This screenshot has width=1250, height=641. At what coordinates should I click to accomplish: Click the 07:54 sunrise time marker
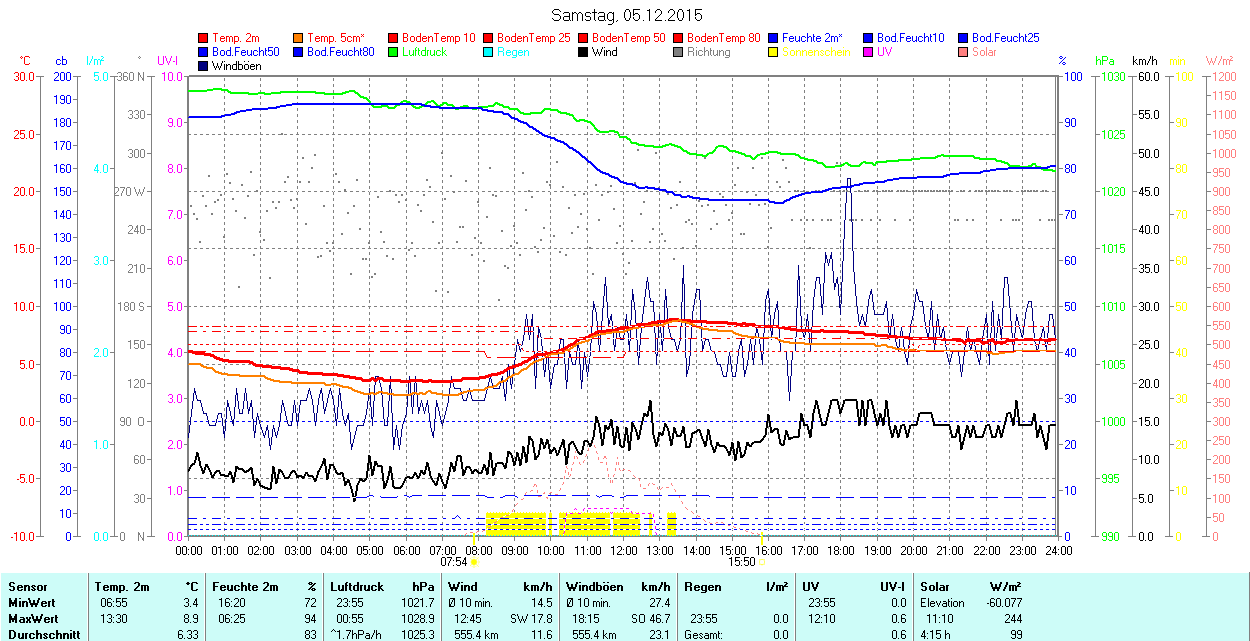(453, 562)
